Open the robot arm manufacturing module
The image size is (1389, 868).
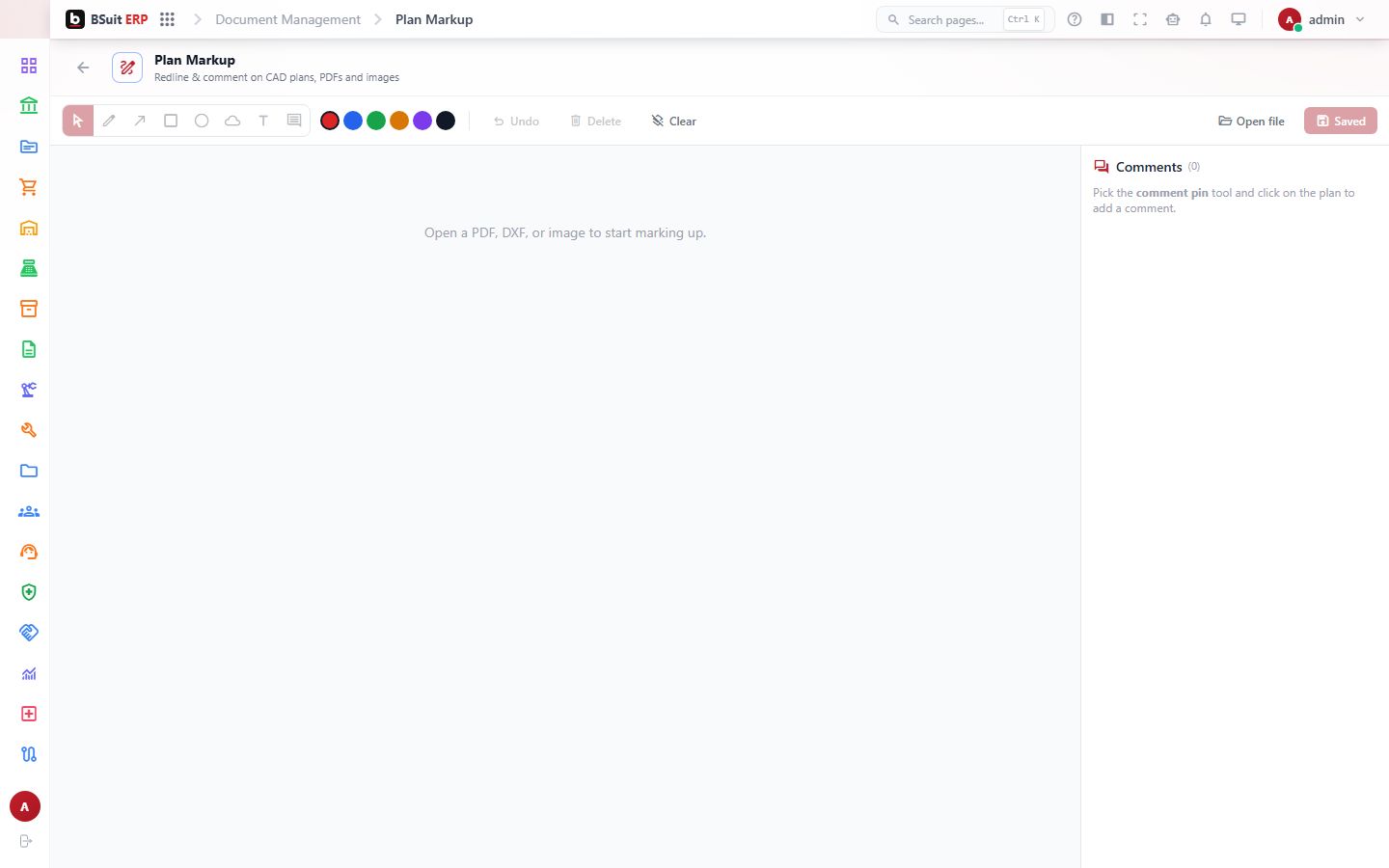click(29, 390)
